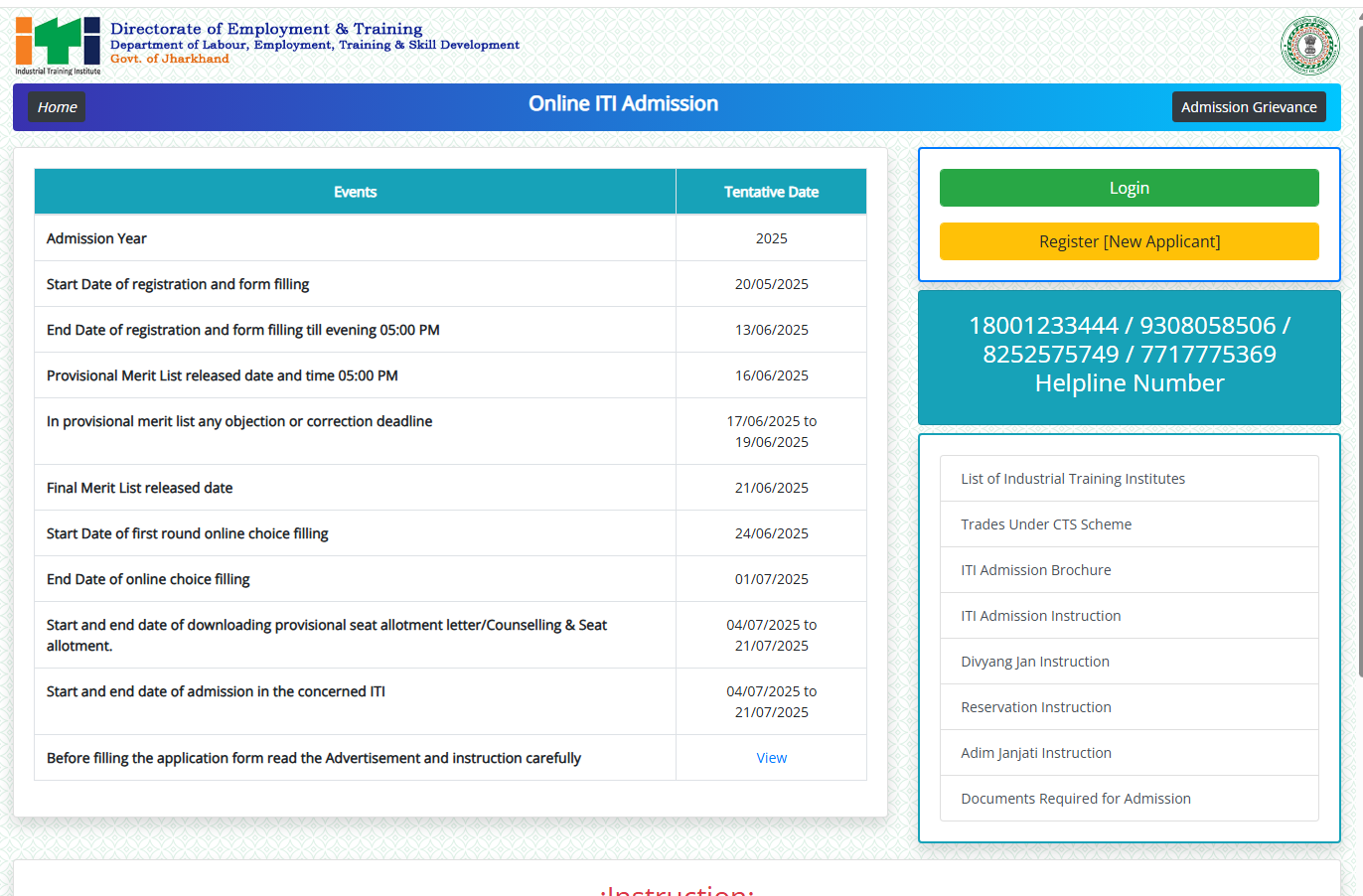
Task: Open Divyang Jan Instruction link
Action: [x=1034, y=662]
